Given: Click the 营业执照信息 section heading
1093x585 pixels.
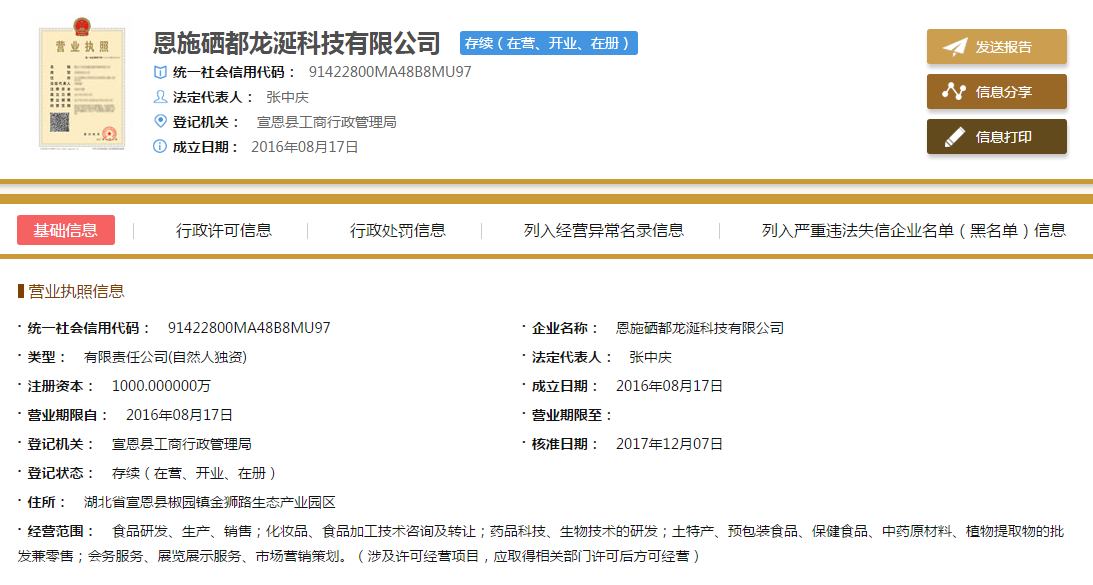Looking at the screenshot, I should (x=76, y=291).
